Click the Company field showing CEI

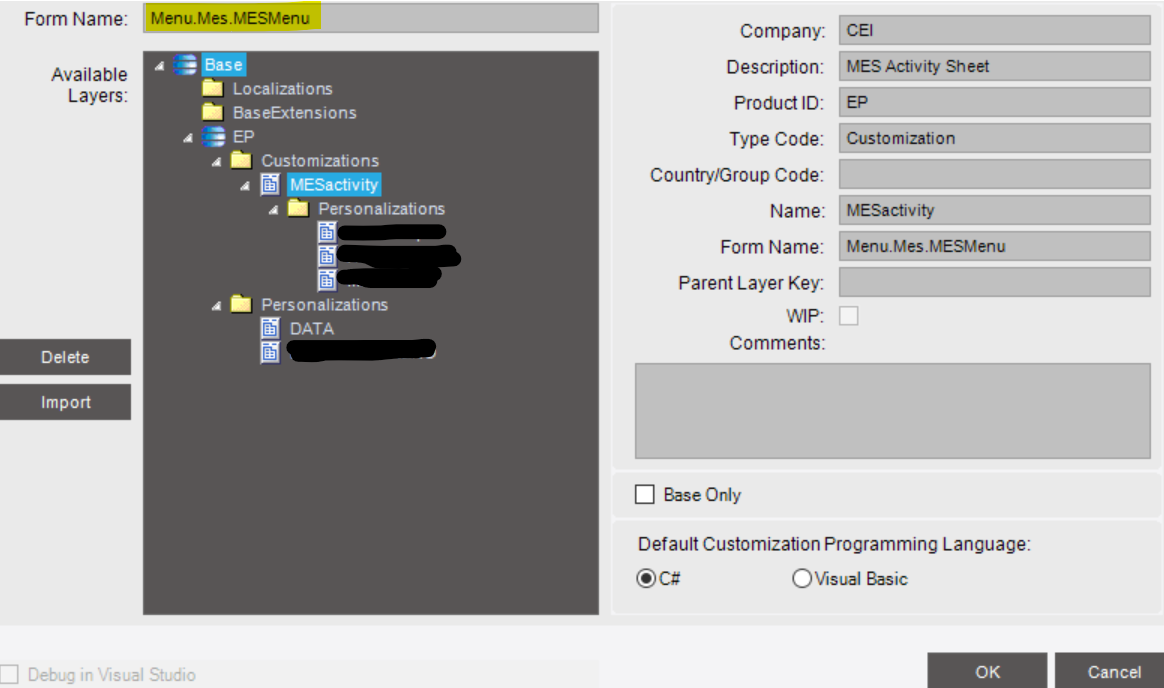coord(995,30)
